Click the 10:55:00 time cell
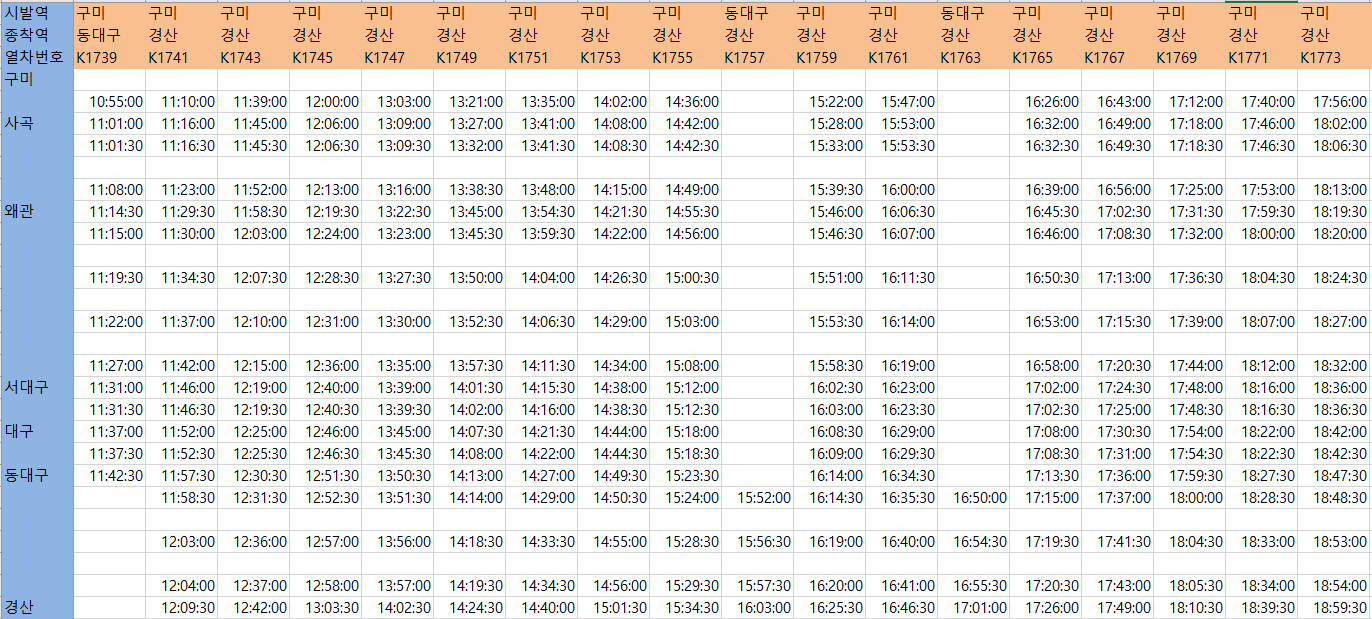 (x=110, y=101)
